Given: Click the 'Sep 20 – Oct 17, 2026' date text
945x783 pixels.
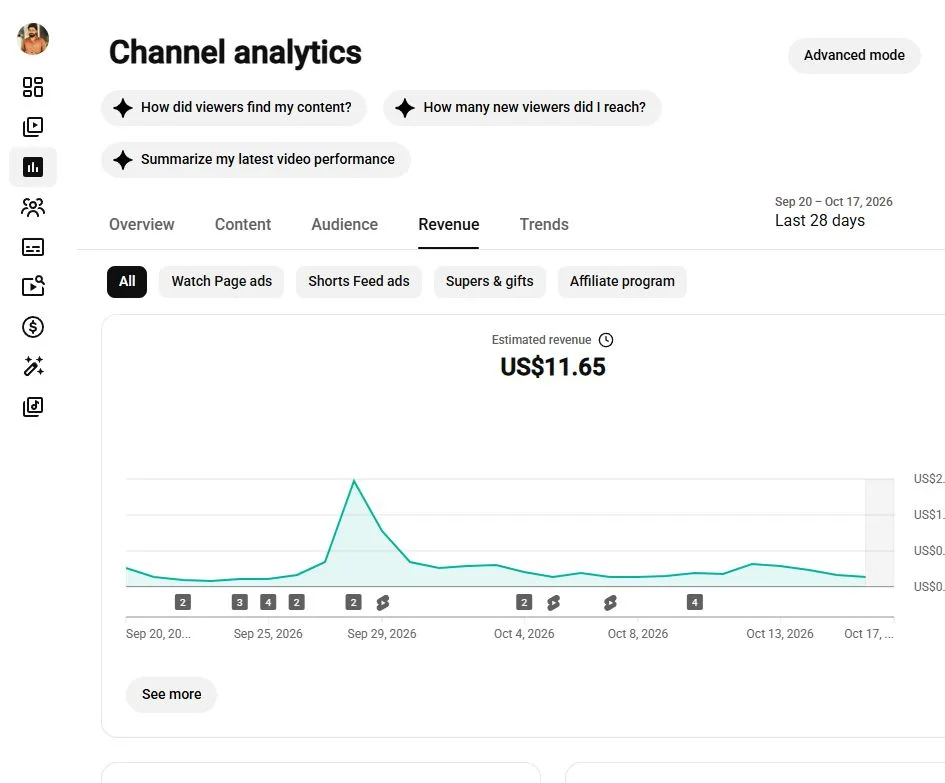Looking at the screenshot, I should pos(834,202).
